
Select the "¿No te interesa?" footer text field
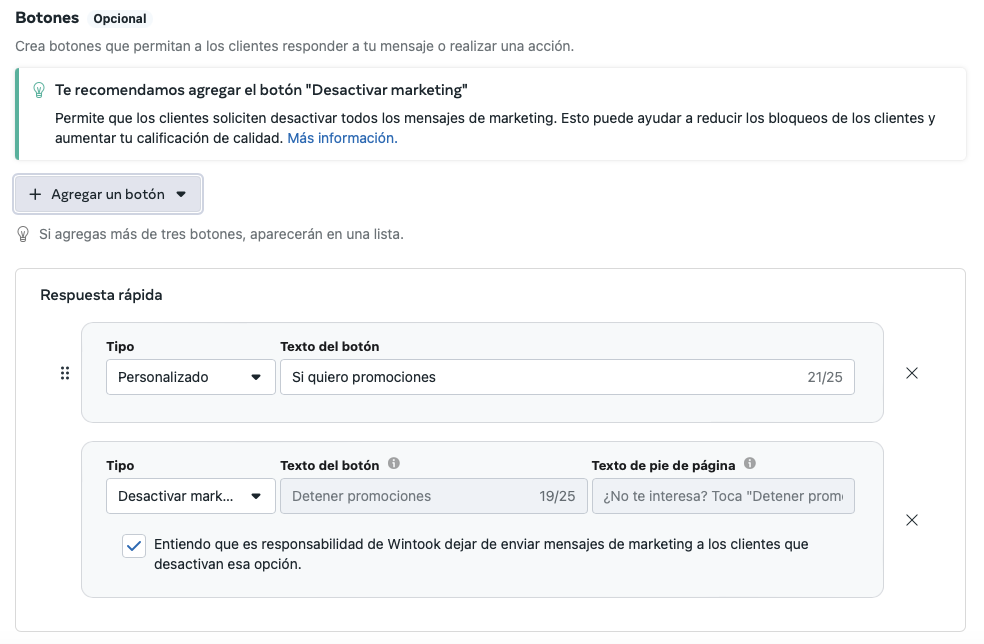coord(722,496)
